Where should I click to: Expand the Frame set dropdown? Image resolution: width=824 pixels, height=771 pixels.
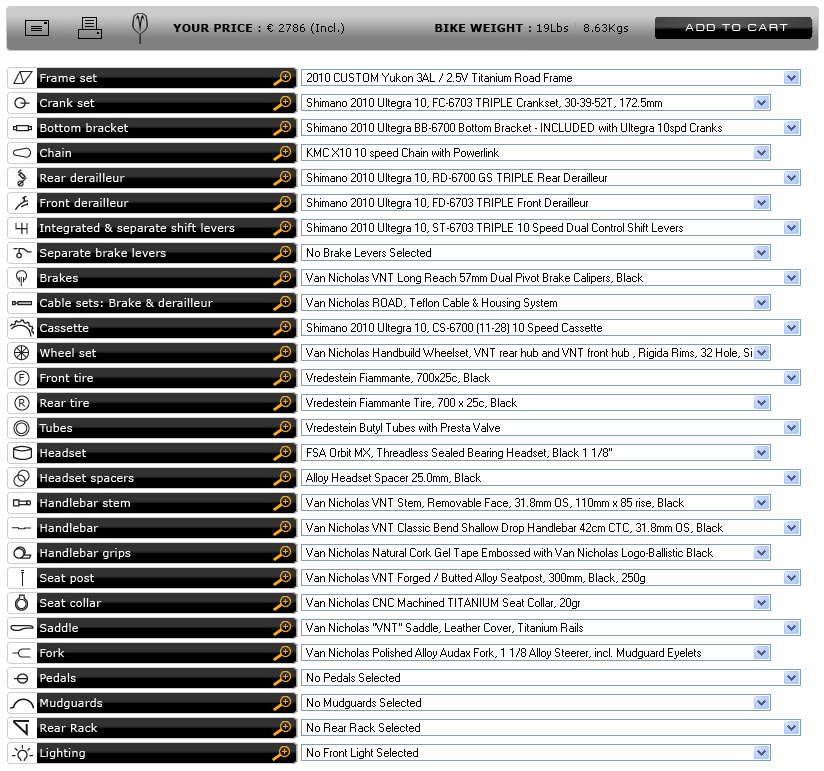pos(791,78)
